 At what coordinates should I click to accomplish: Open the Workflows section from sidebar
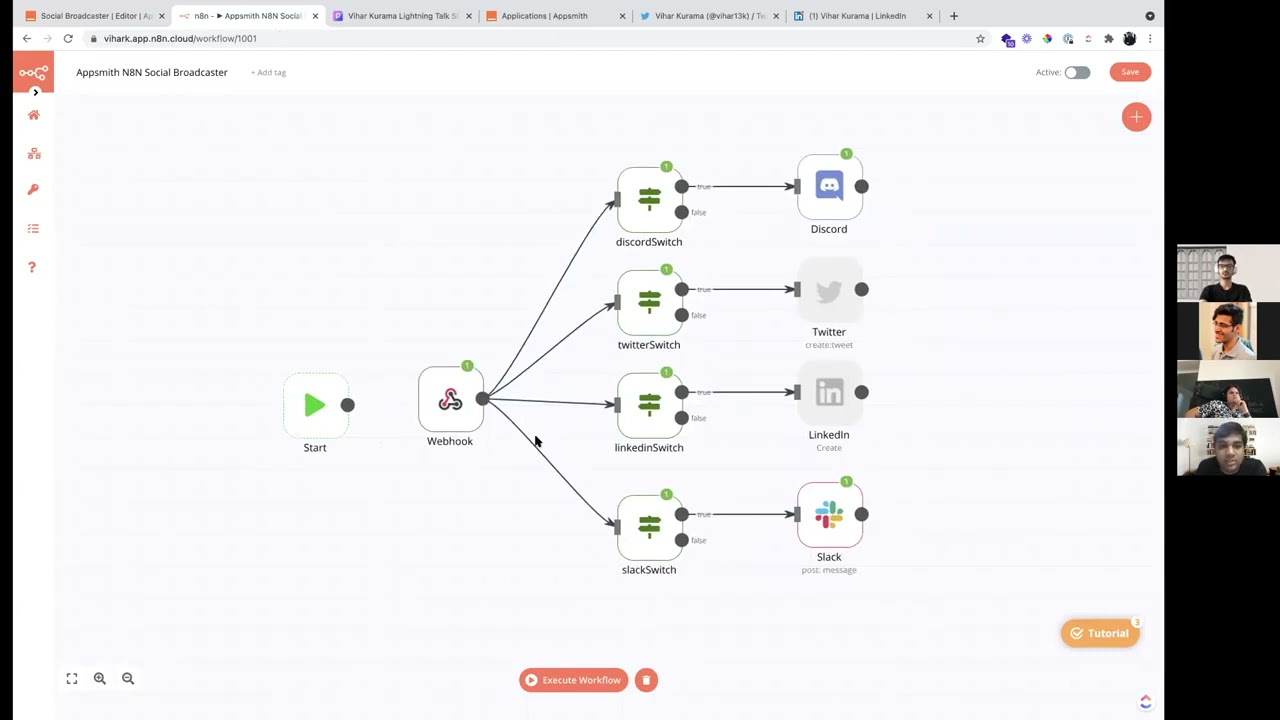pos(34,153)
